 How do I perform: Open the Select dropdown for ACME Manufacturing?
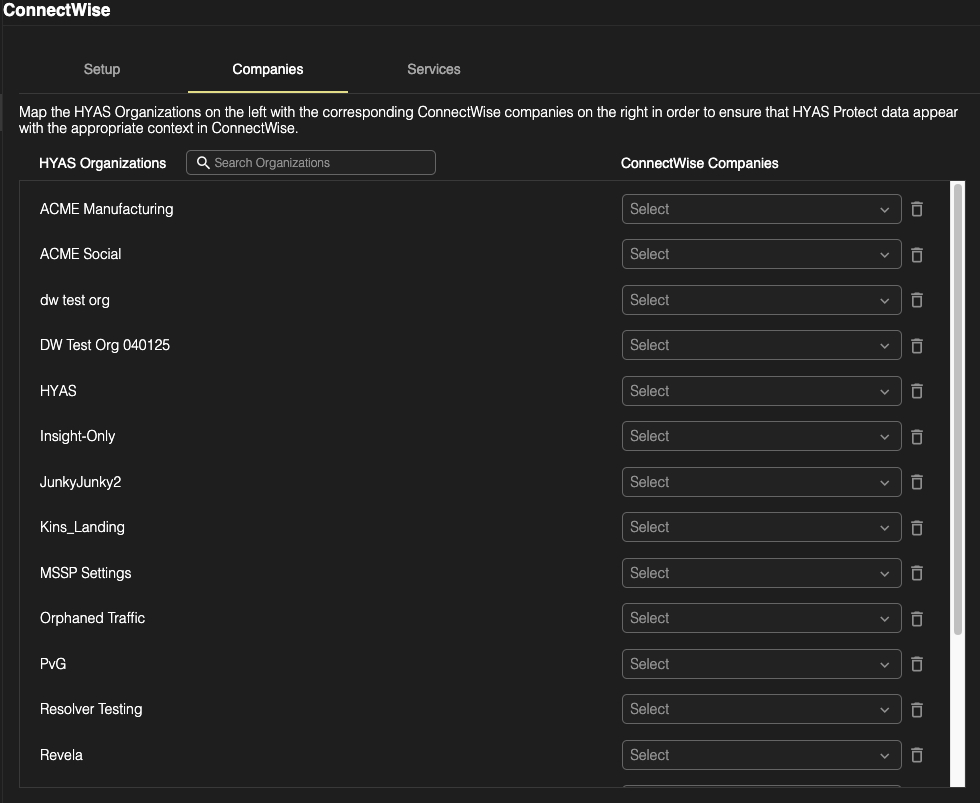(761, 209)
